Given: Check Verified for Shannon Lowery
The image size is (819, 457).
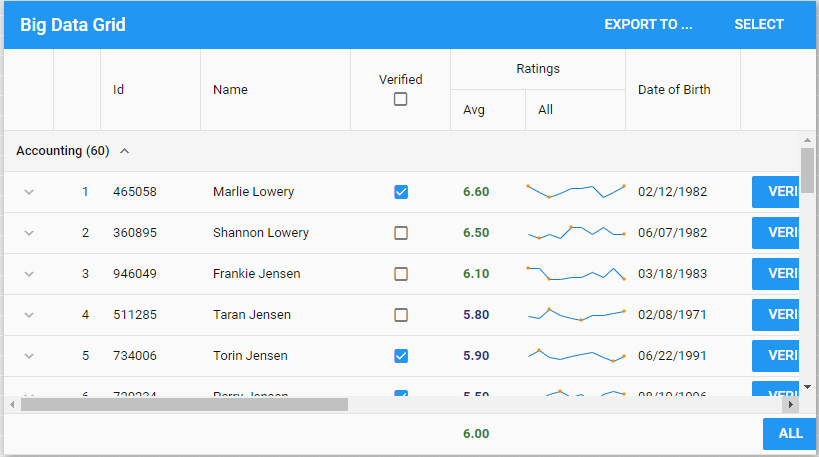Looking at the screenshot, I should 401,233.
